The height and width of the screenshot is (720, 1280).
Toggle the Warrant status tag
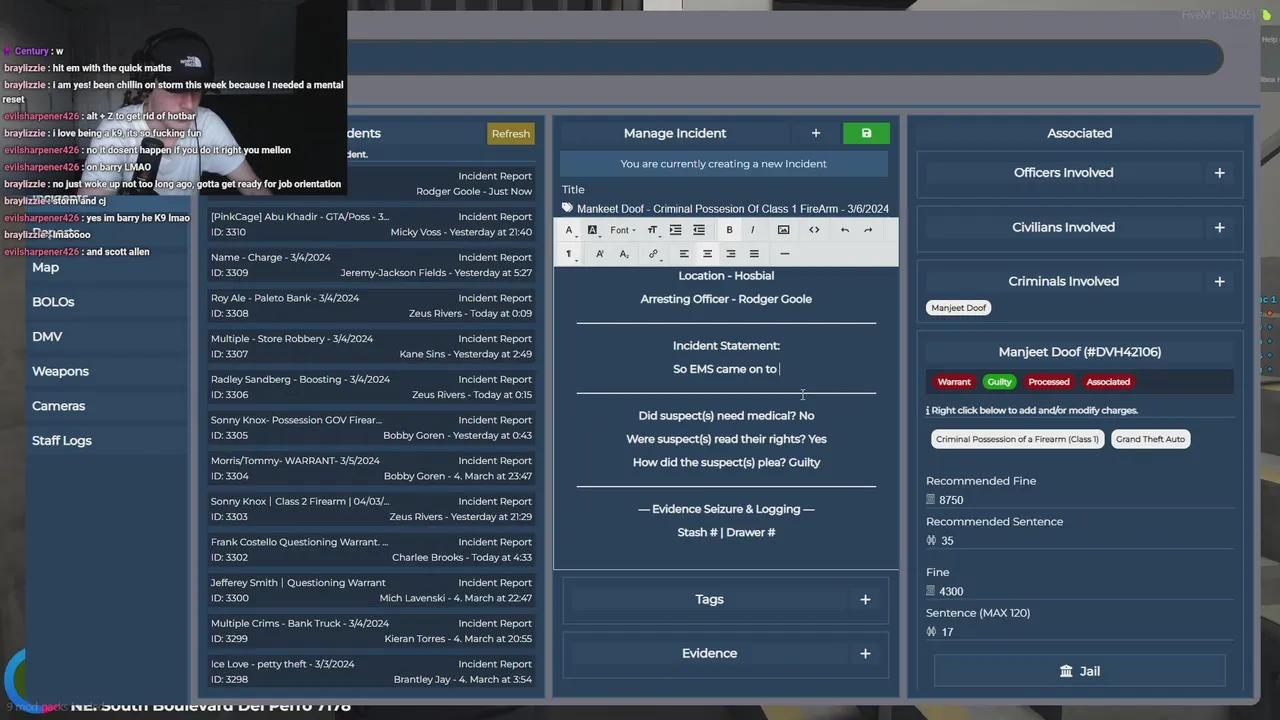(953, 382)
